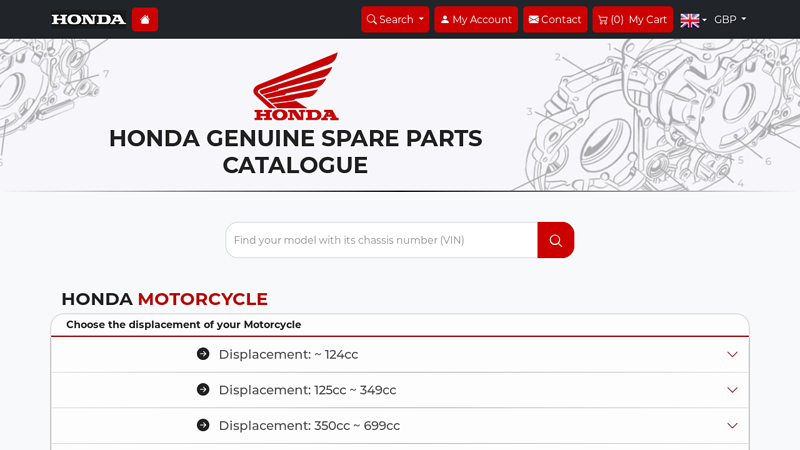Click arrow icon beside Displacement 350cc ~ 699cc
Viewport: 800px width, 450px height.
click(203, 425)
